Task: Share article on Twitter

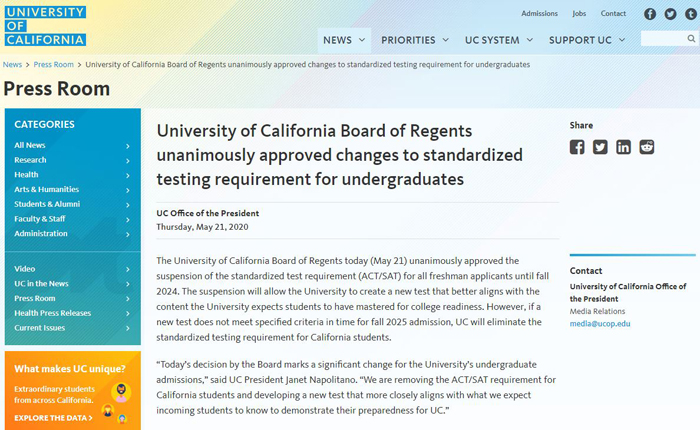Action: point(600,147)
